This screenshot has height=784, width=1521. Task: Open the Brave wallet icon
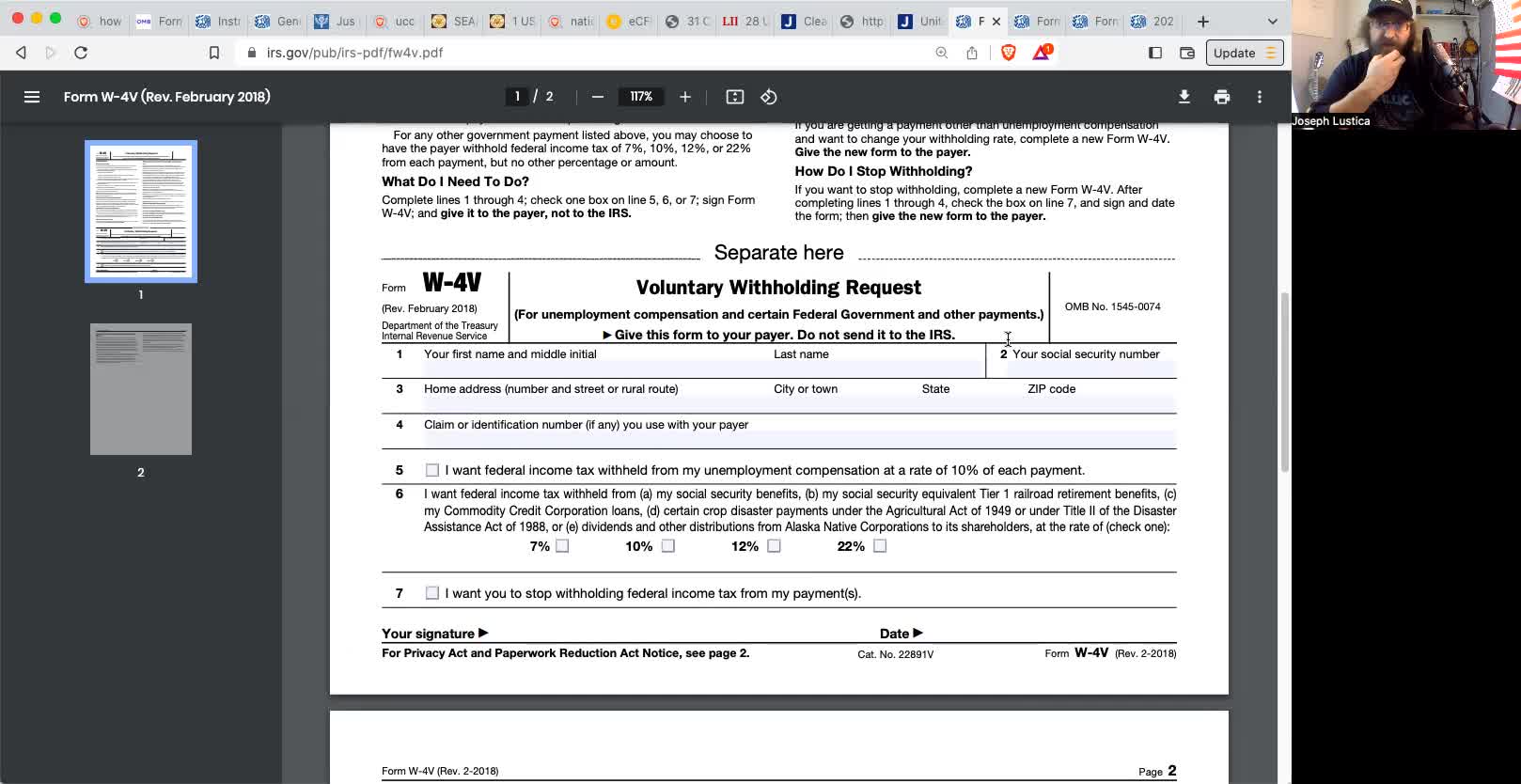coord(1187,53)
